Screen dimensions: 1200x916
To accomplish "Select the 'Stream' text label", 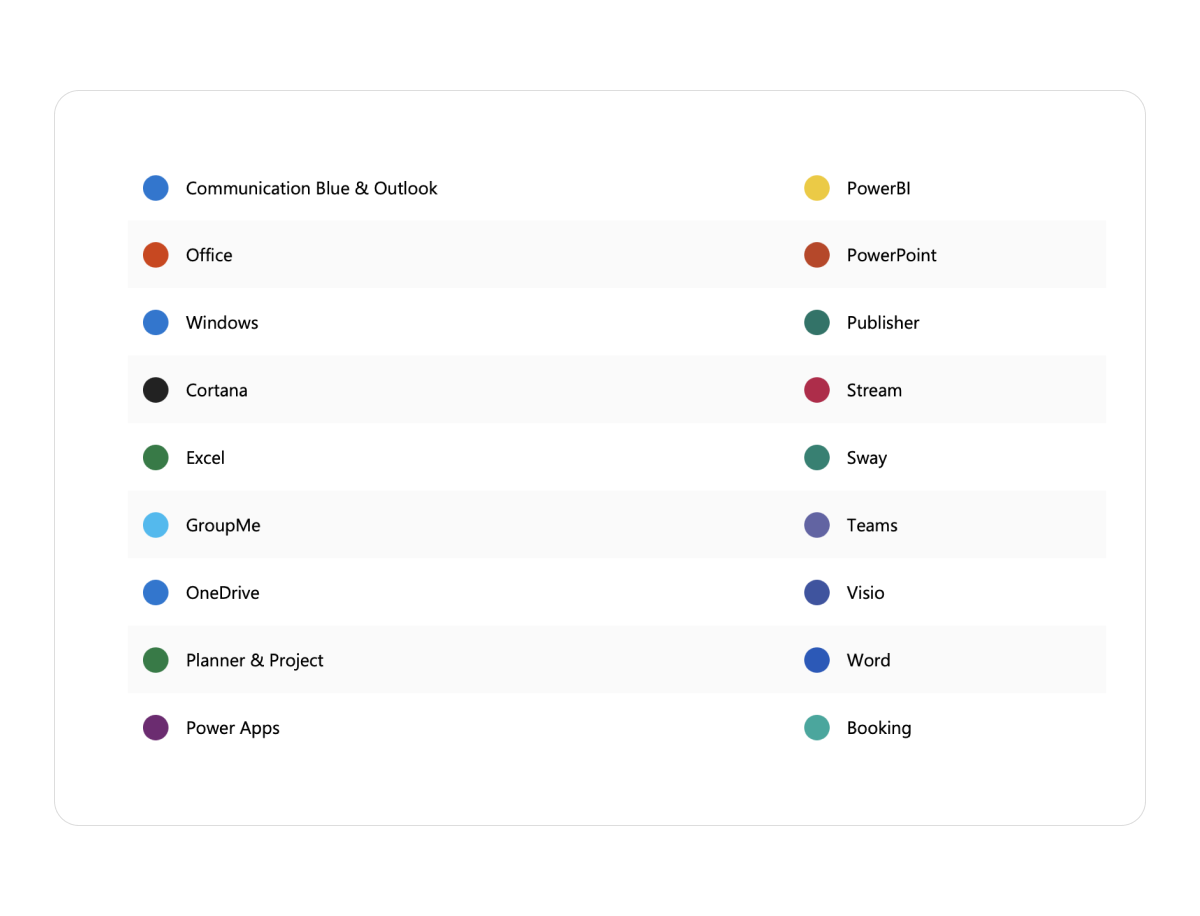I will 874,390.
